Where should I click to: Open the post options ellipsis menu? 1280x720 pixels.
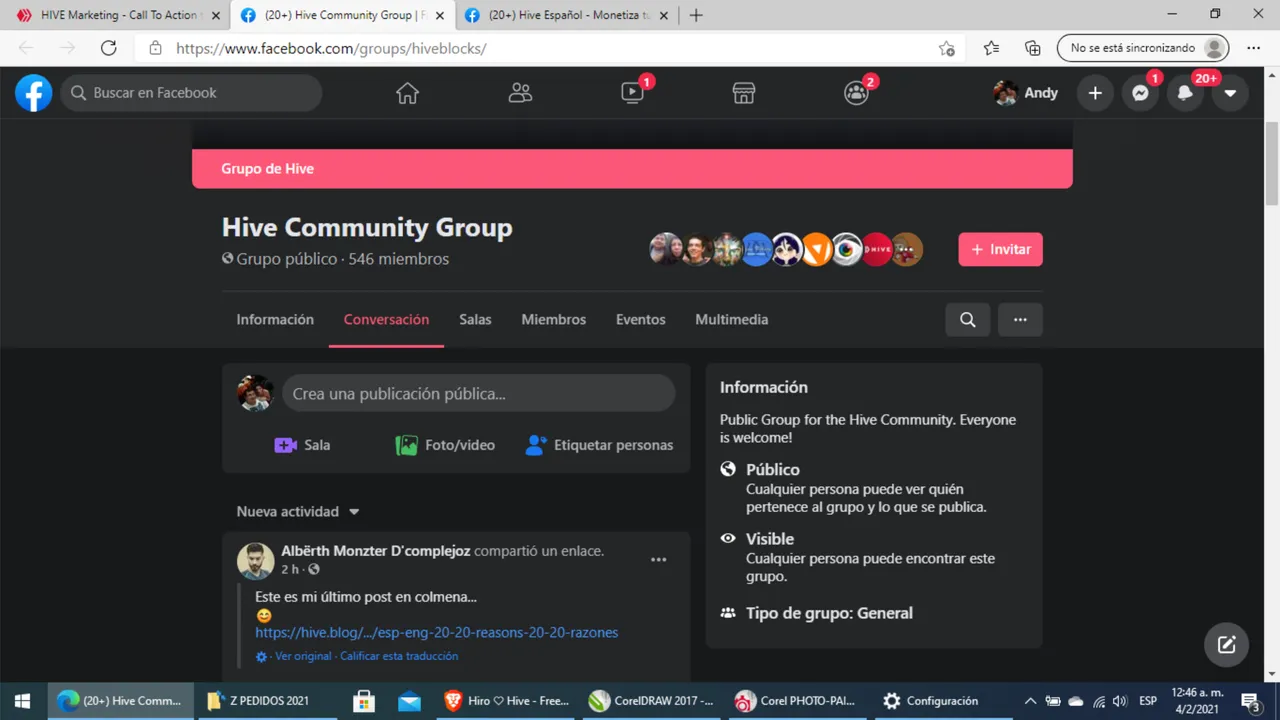[658, 560]
